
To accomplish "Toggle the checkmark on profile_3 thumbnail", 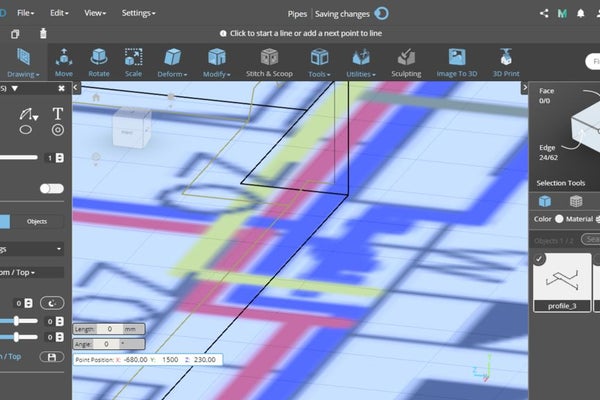I will point(540,258).
